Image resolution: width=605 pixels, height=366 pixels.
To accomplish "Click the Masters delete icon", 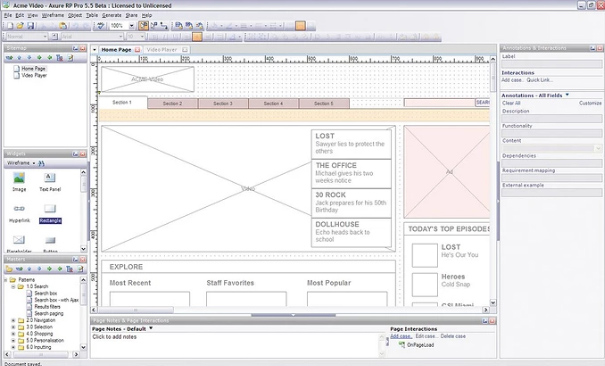I will click(69, 269).
